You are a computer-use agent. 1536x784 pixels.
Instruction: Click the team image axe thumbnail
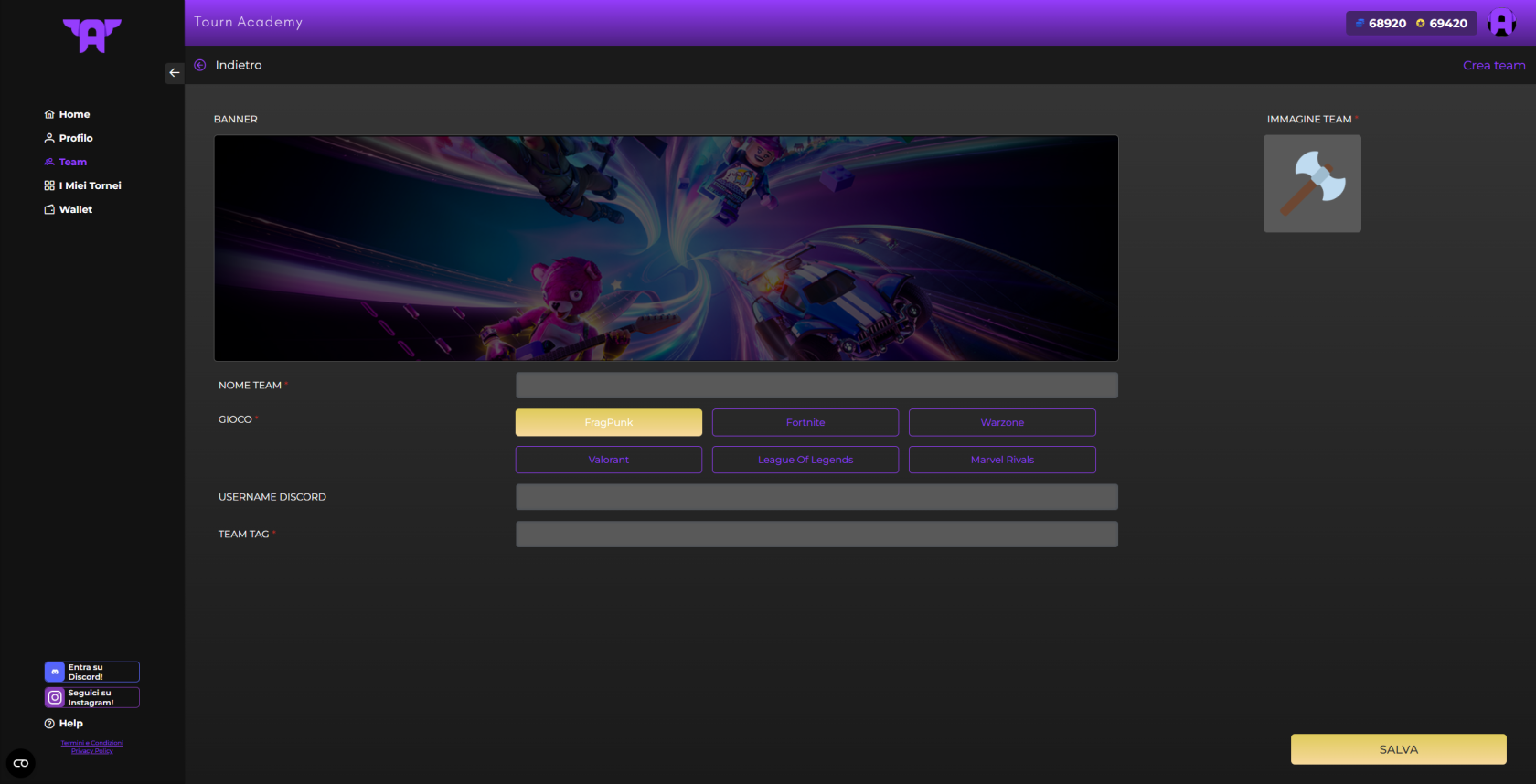tap(1312, 184)
